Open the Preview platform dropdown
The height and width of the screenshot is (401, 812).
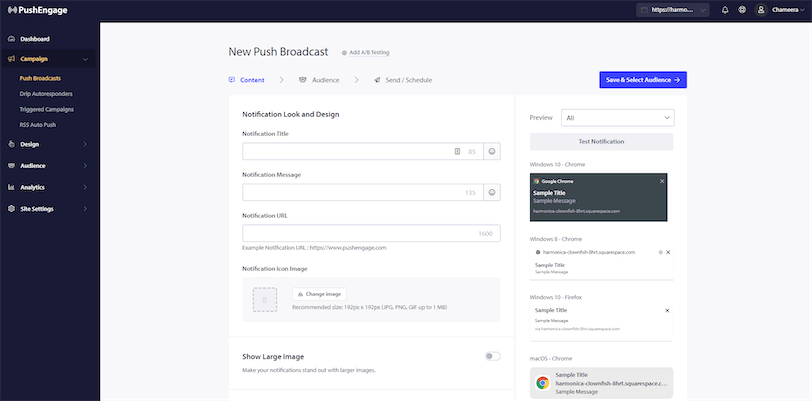(x=618, y=118)
